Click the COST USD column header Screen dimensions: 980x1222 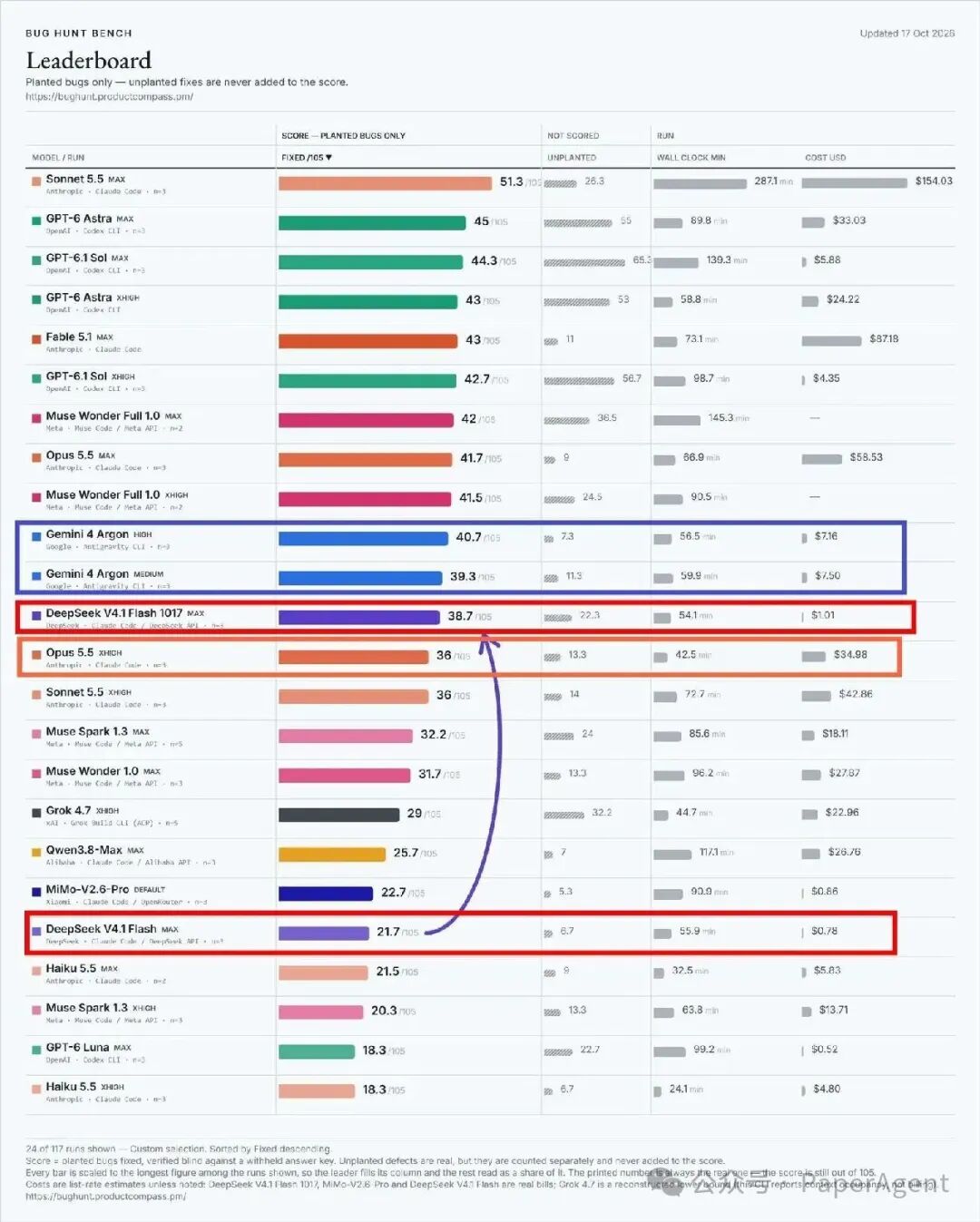[826, 158]
